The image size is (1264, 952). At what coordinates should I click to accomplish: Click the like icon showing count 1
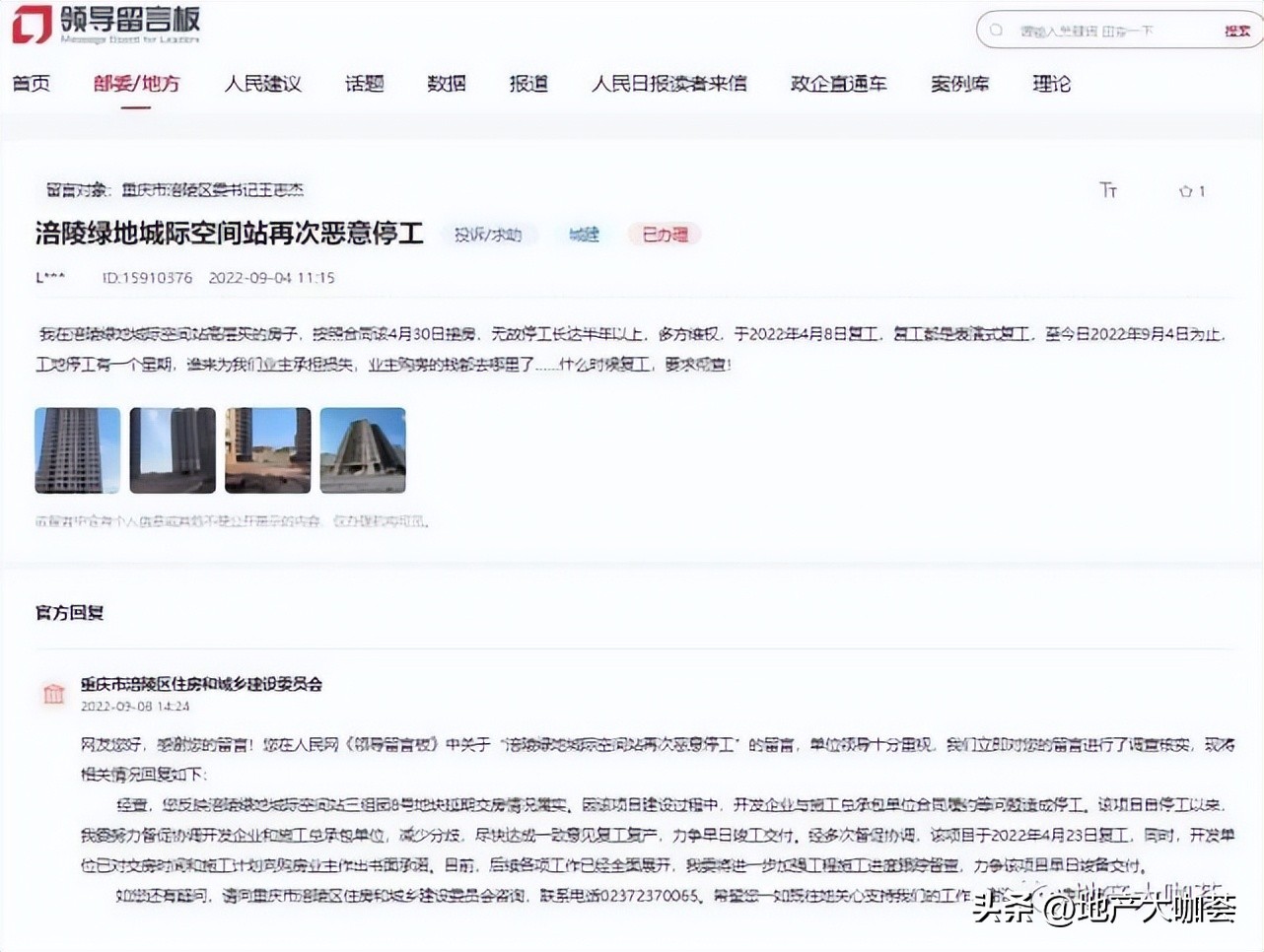pos(1188,190)
